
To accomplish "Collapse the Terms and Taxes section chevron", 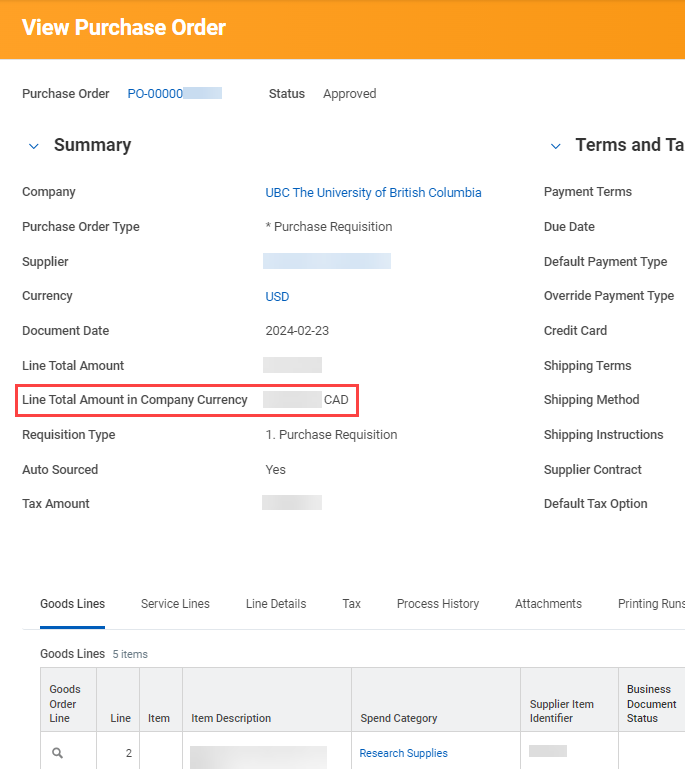I will pyautogui.click(x=556, y=146).
